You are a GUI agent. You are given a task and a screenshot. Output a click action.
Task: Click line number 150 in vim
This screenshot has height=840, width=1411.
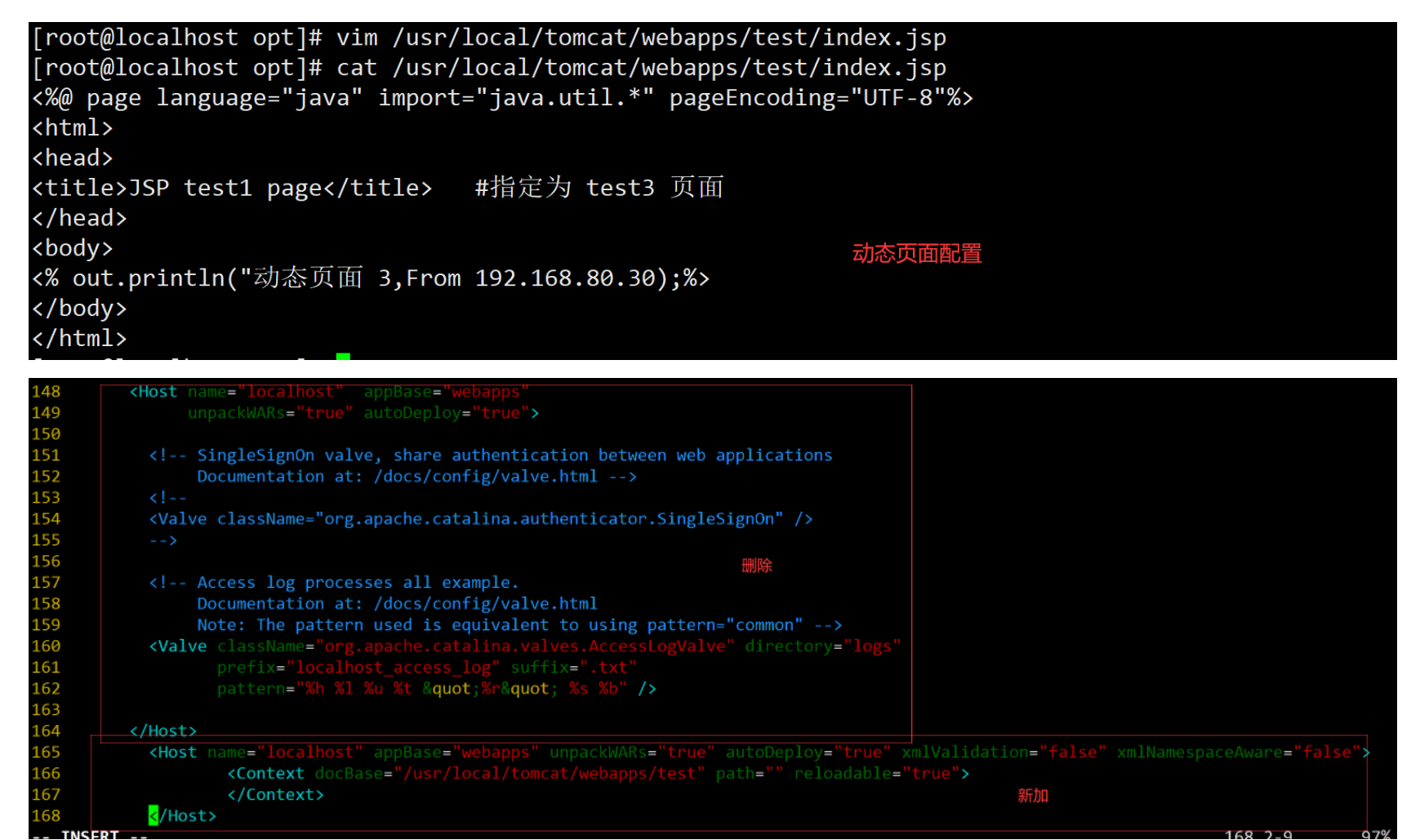[46, 434]
